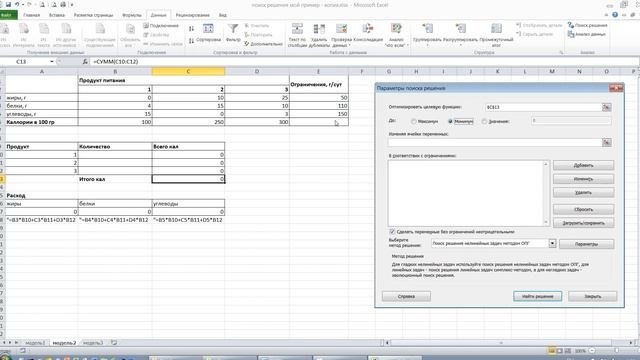Image resolution: width=640 pixels, height=360 pixels.
Task: Switch to Главная ribbon tab
Action: click(x=31, y=15)
